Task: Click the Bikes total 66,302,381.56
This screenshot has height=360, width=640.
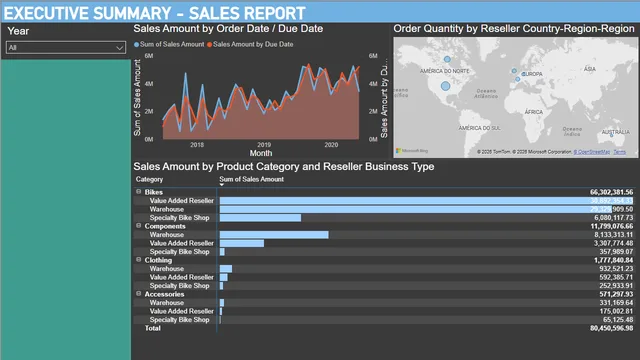Action: point(611,192)
